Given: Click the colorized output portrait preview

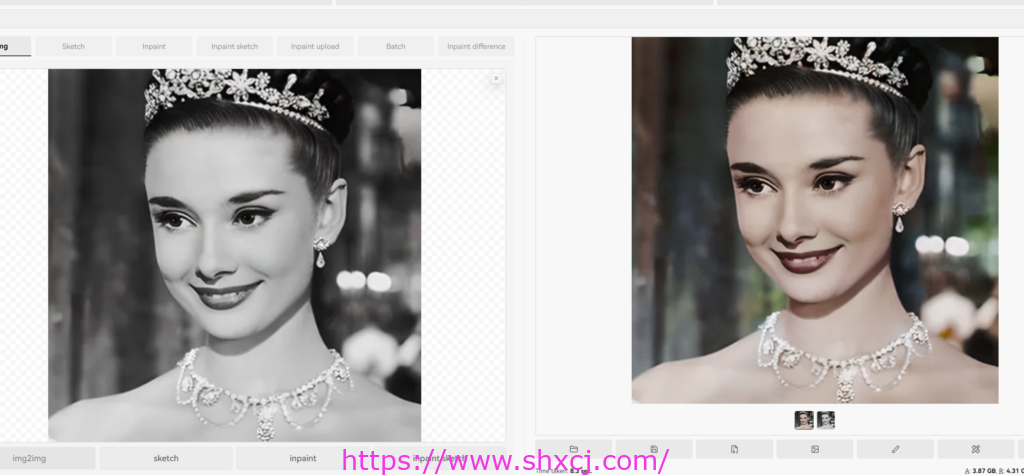Looking at the screenshot, I should pyautogui.click(x=814, y=220).
